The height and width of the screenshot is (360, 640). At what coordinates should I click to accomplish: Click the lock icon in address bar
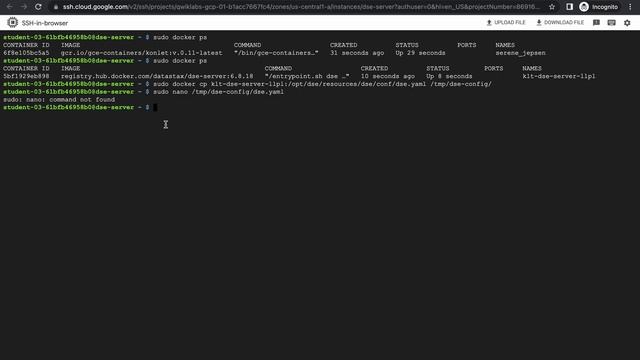[x=56, y=7]
